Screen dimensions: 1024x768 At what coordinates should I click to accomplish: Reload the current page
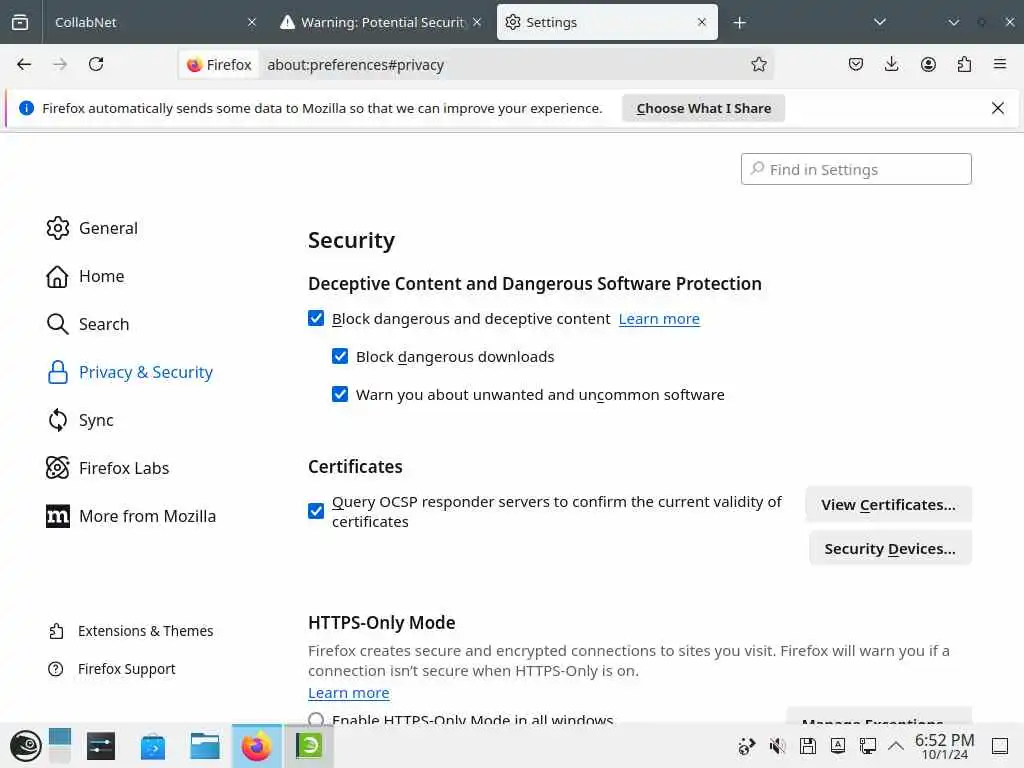coord(96,64)
